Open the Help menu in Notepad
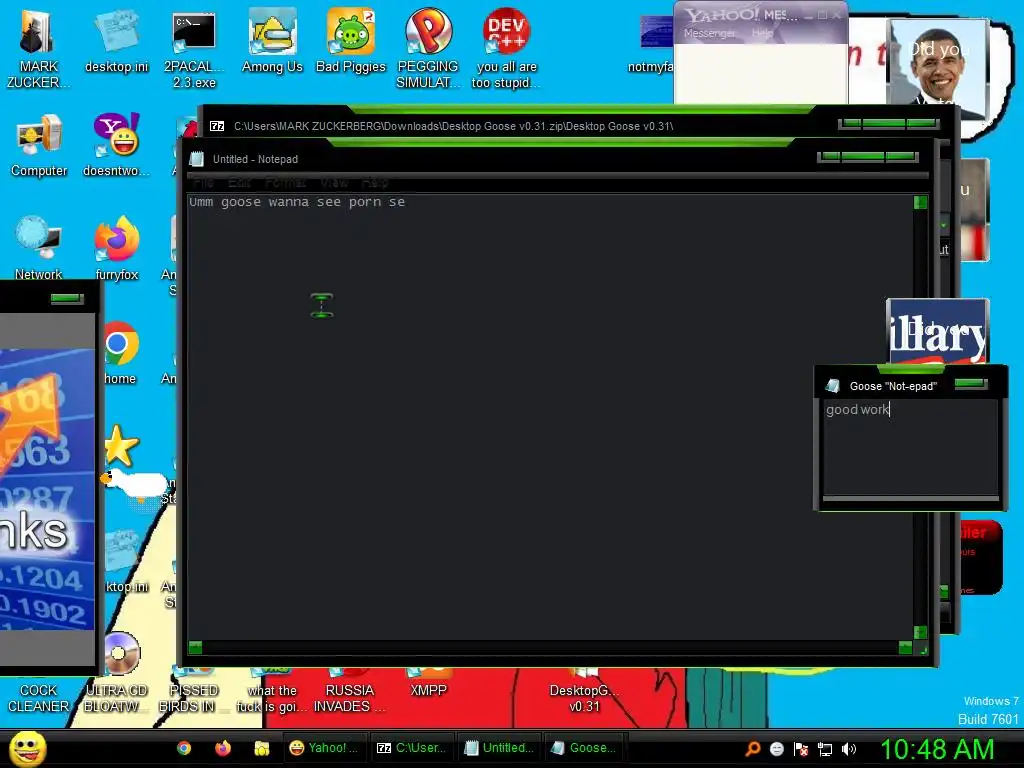 [375, 182]
